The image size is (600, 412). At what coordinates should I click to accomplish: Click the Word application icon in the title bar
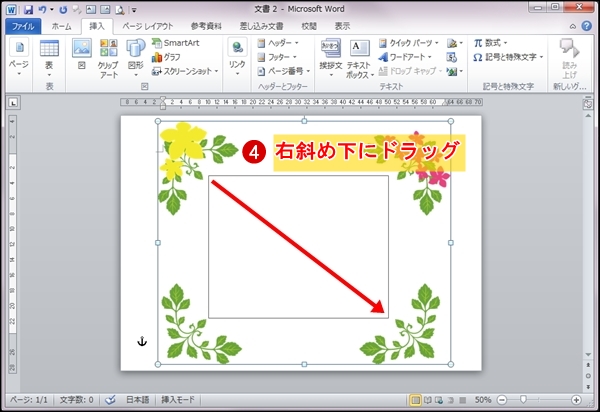[x=11, y=10]
